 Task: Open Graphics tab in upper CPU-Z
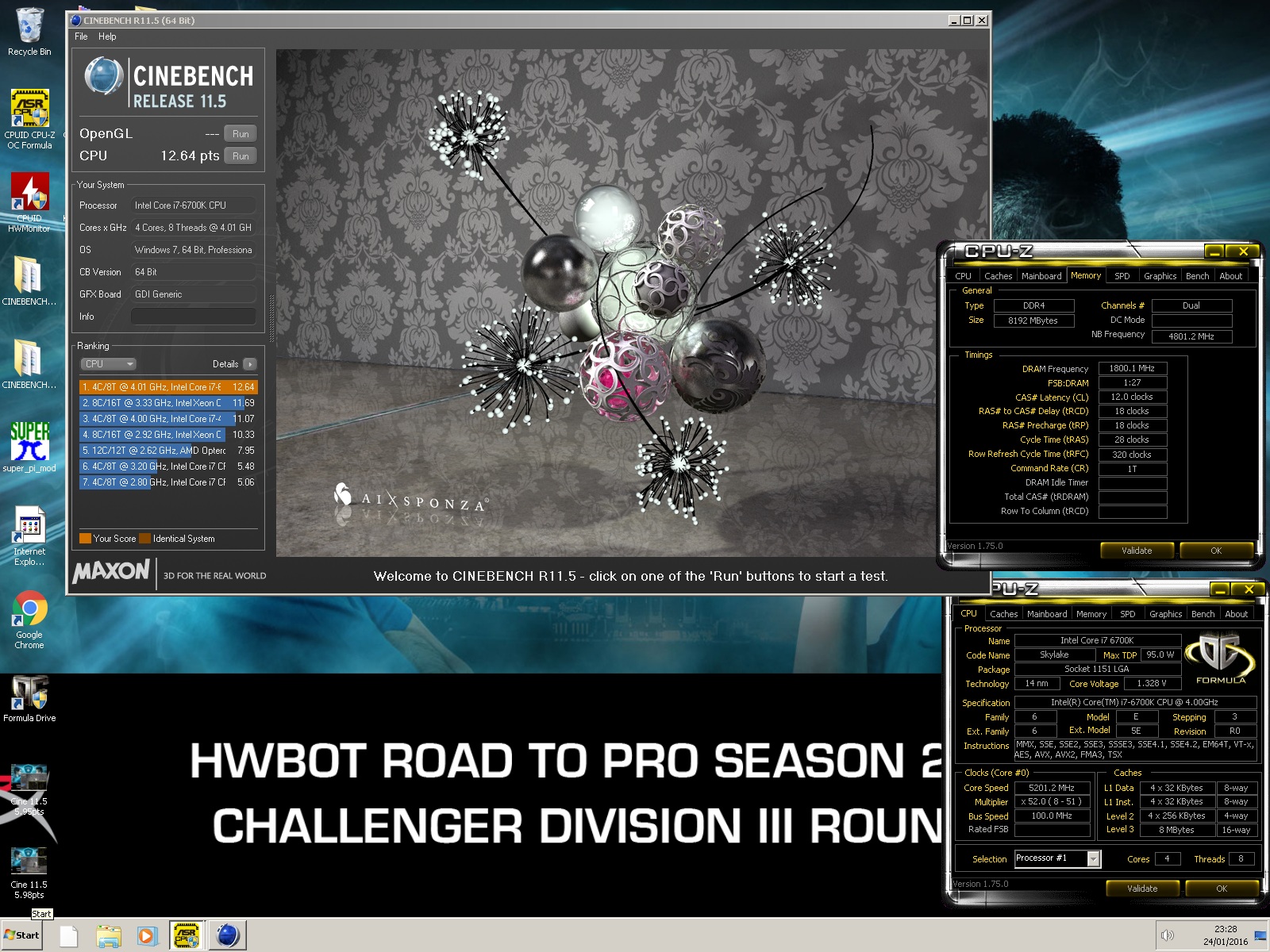click(1160, 276)
